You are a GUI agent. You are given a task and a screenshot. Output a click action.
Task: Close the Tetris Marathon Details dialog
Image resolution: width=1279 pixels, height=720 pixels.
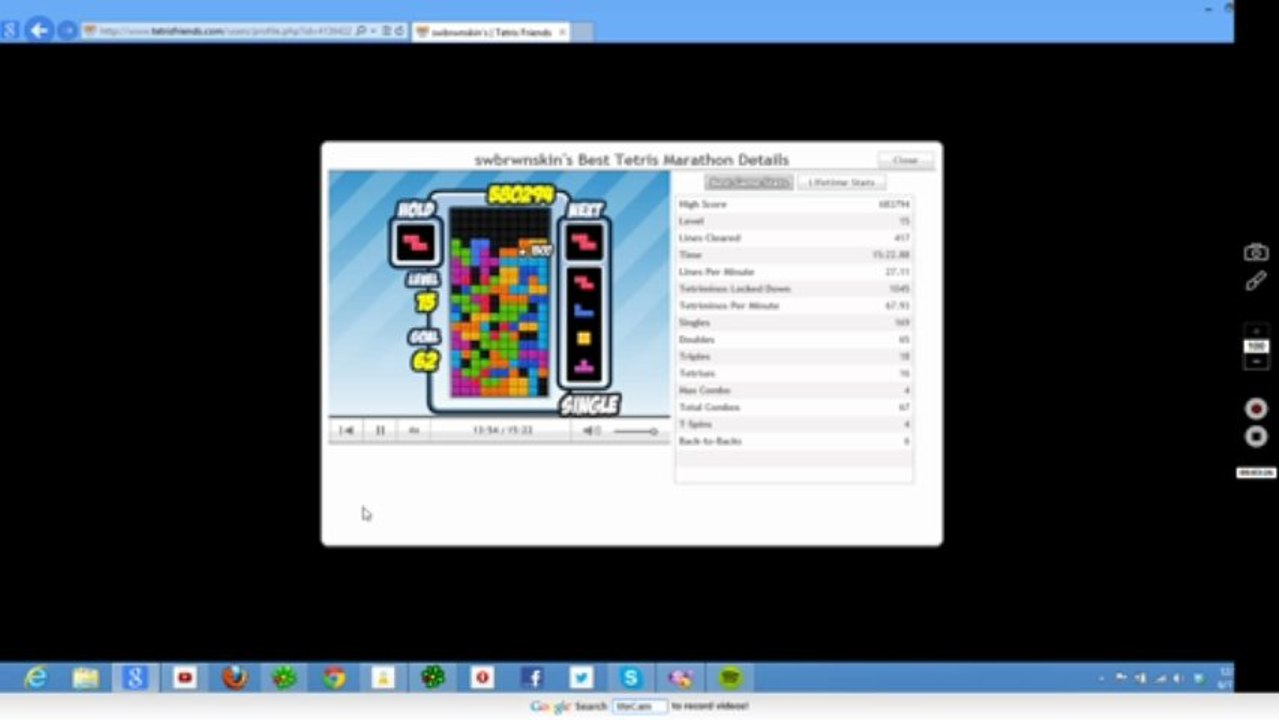click(x=905, y=160)
